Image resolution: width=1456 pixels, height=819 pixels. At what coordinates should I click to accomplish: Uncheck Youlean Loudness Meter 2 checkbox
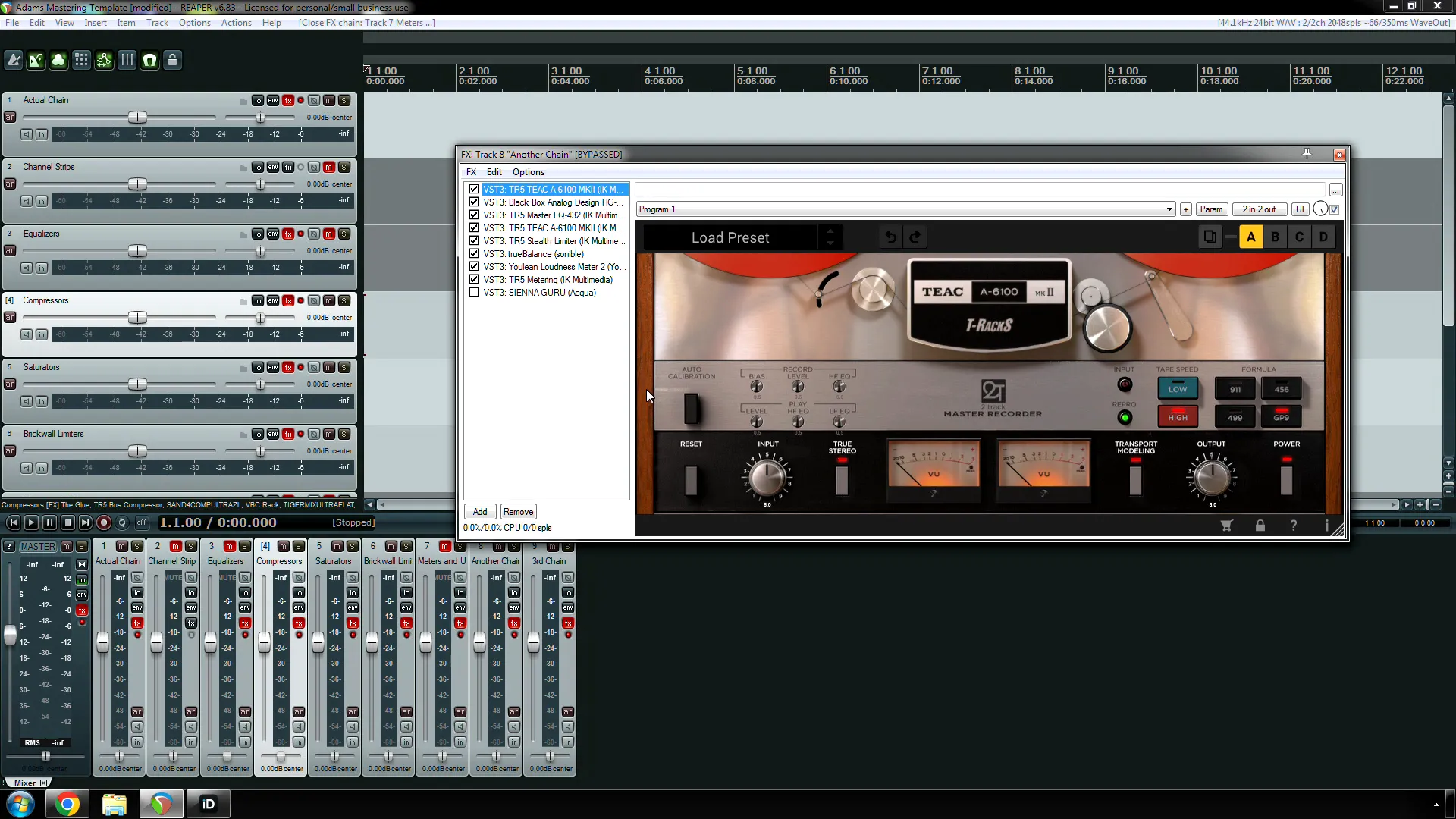[474, 267]
